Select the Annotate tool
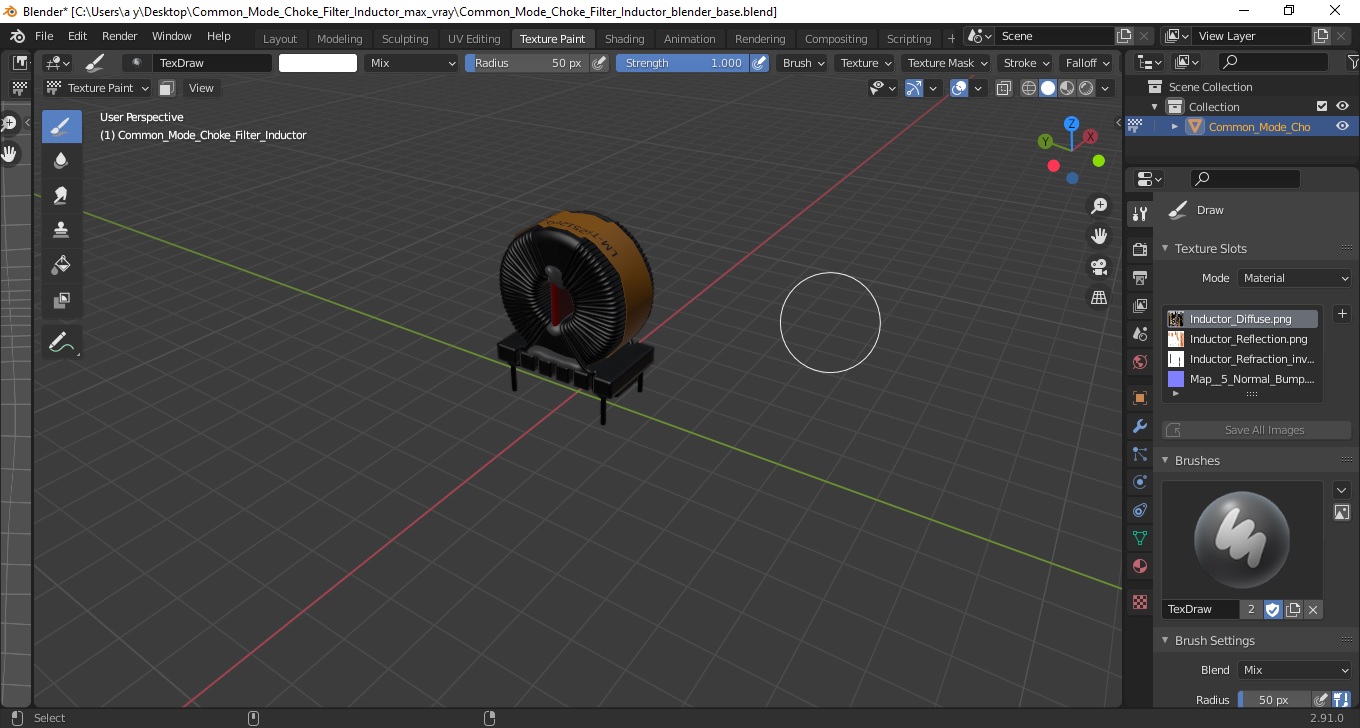The height and width of the screenshot is (728, 1360). [62, 342]
